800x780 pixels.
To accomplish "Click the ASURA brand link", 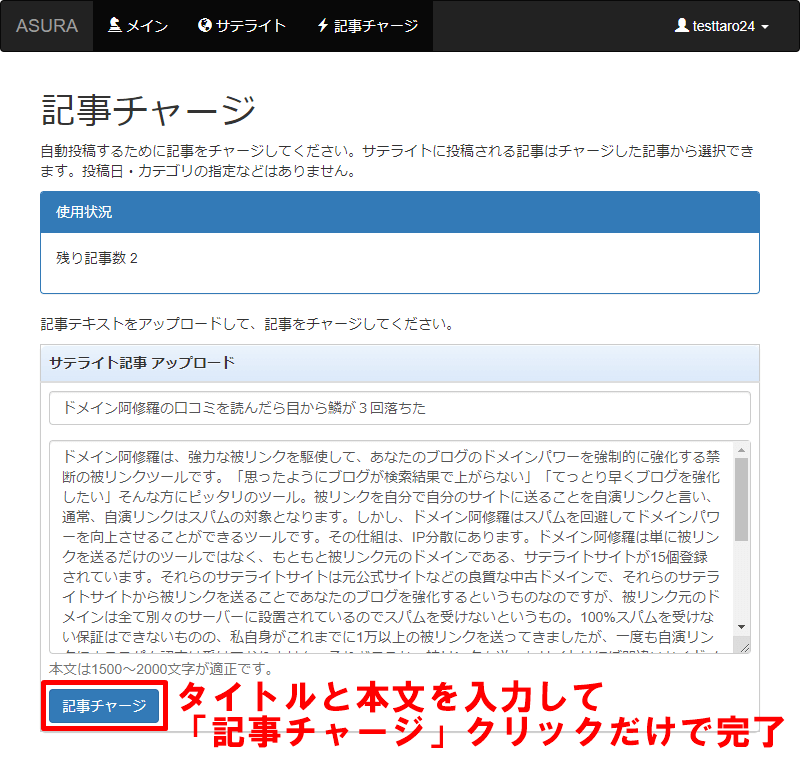I will click(x=47, y=26).
